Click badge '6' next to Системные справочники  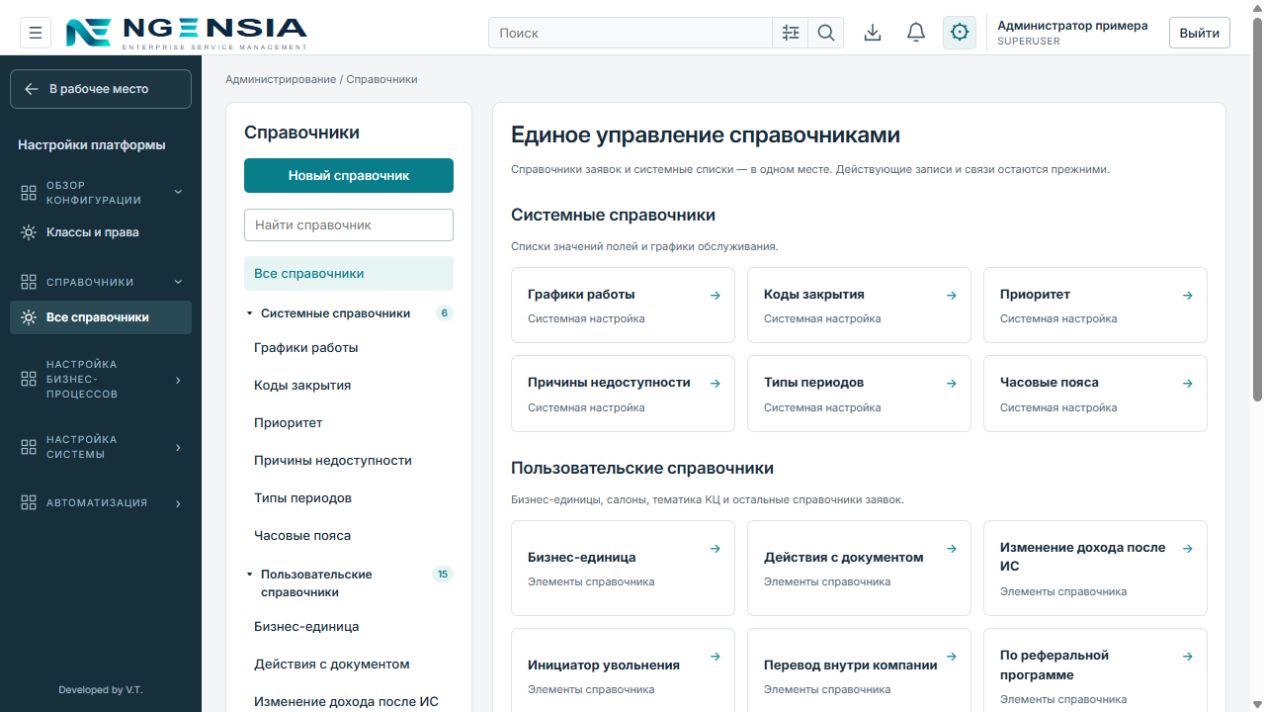pos(444,313)
